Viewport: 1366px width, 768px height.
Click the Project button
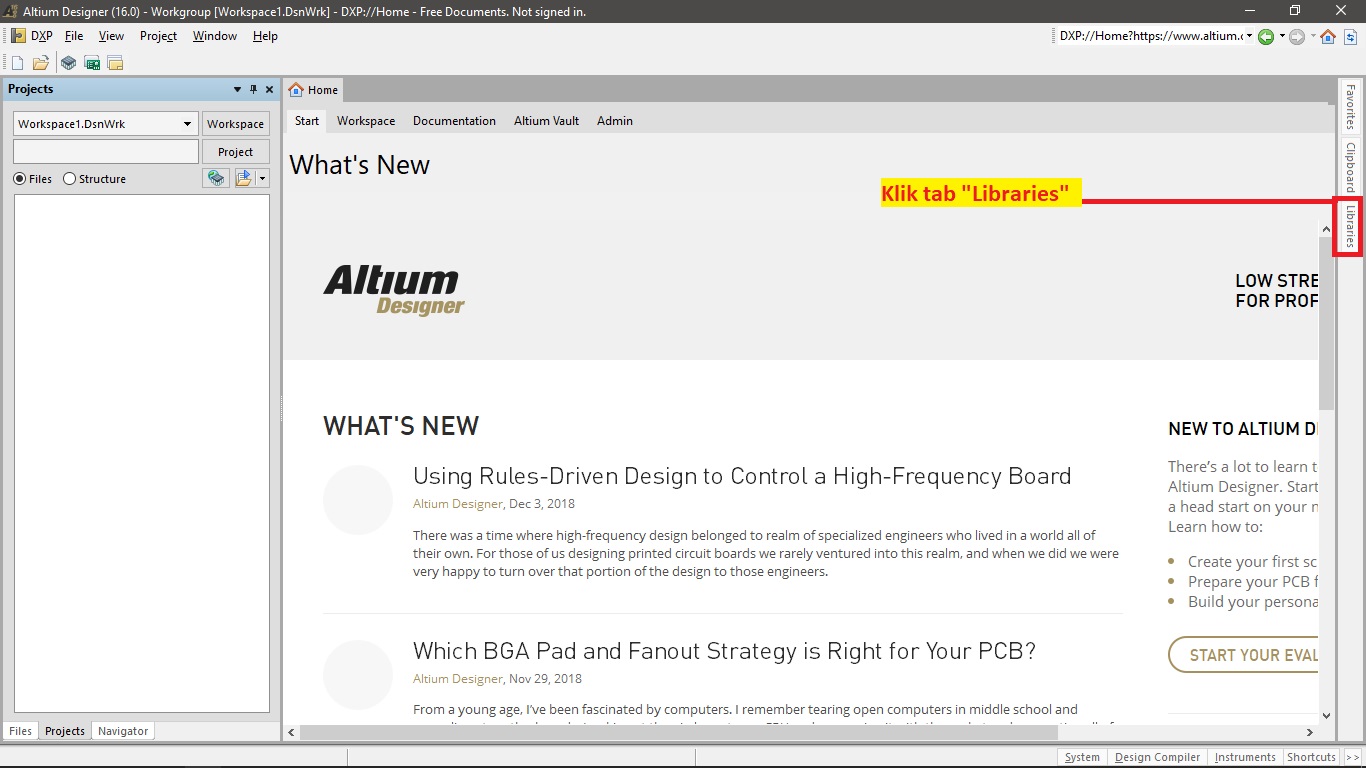coord(235,152)
